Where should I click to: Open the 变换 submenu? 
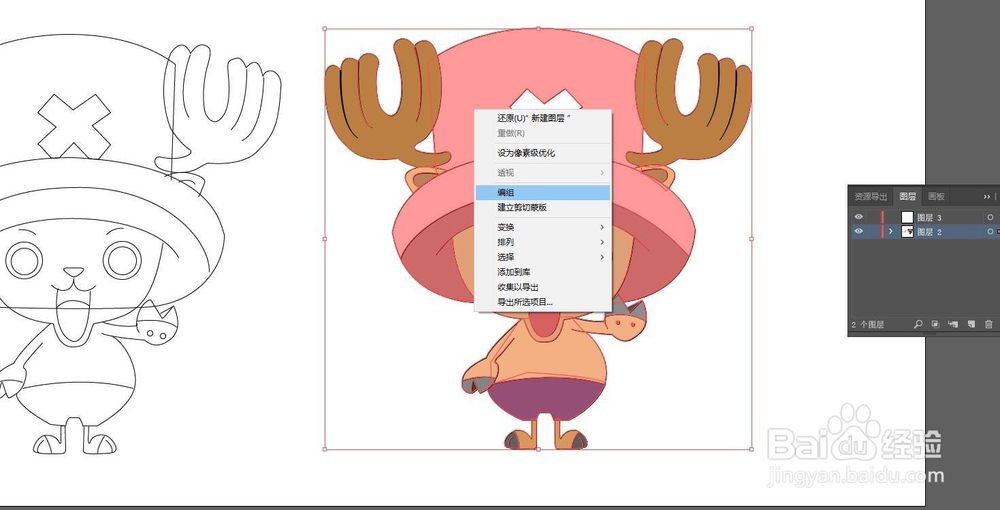pos(543,228)
